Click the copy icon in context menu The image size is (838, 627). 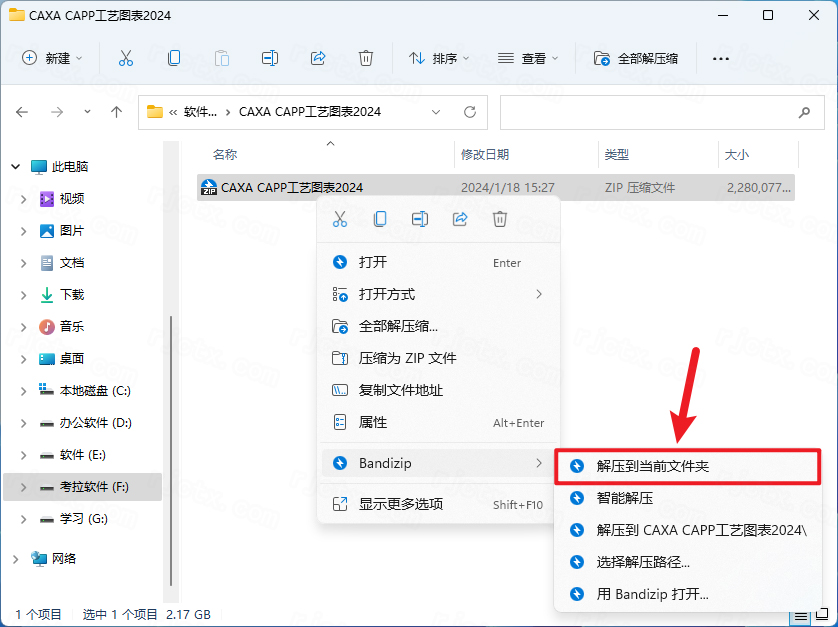380,219
